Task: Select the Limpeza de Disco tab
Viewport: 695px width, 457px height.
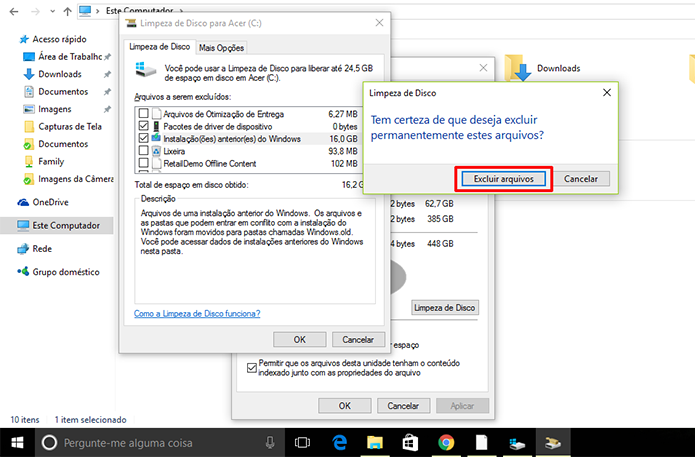Action: (160, 47)
